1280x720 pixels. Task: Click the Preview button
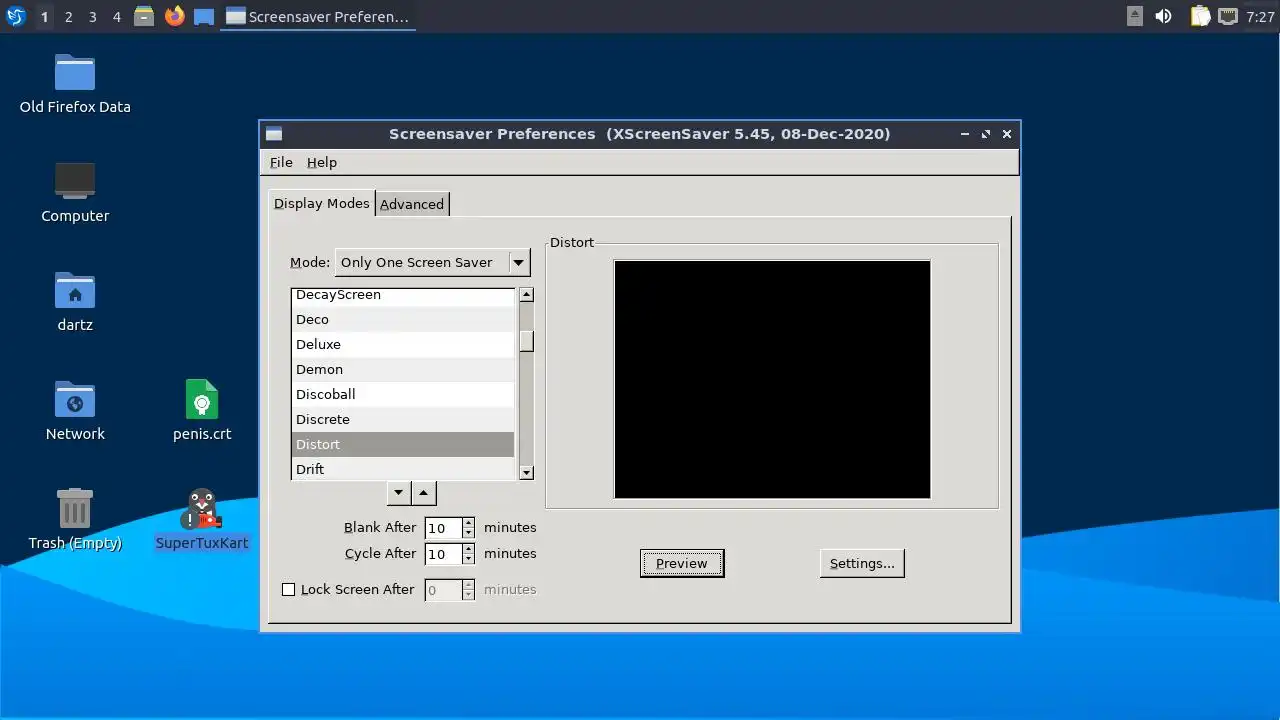coord(682,563)
